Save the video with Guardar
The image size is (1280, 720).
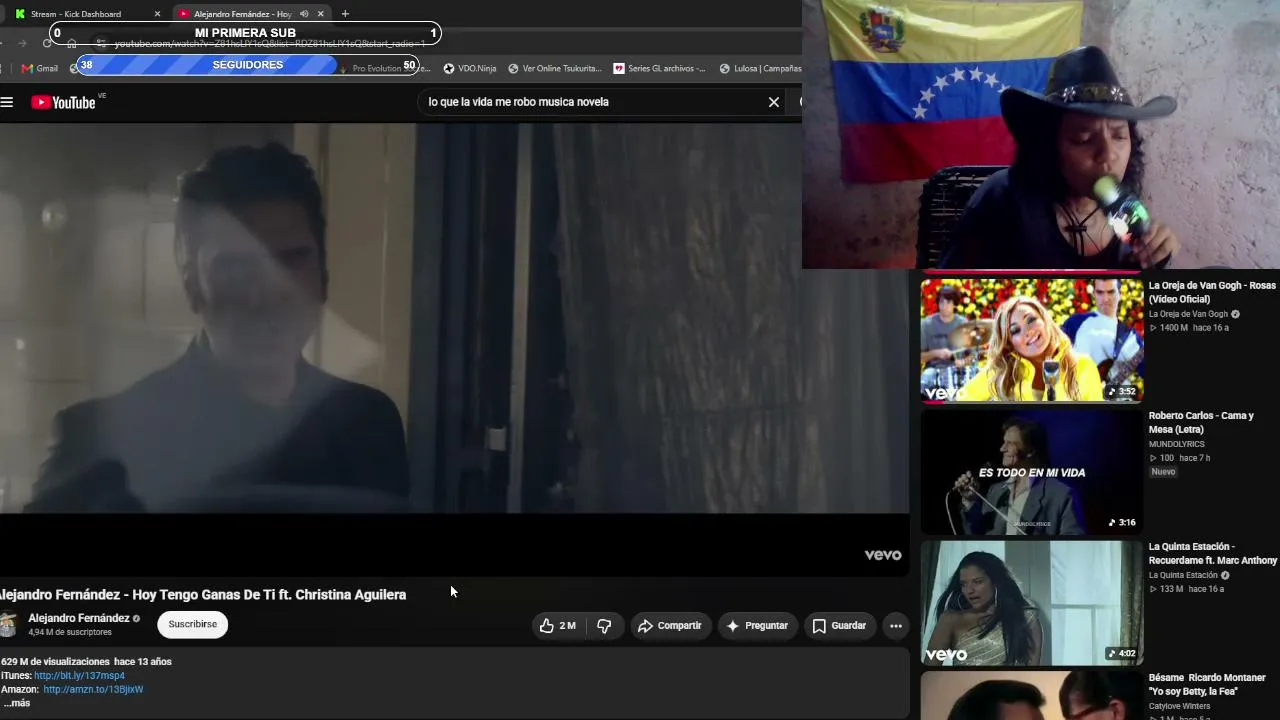point(839,626)
